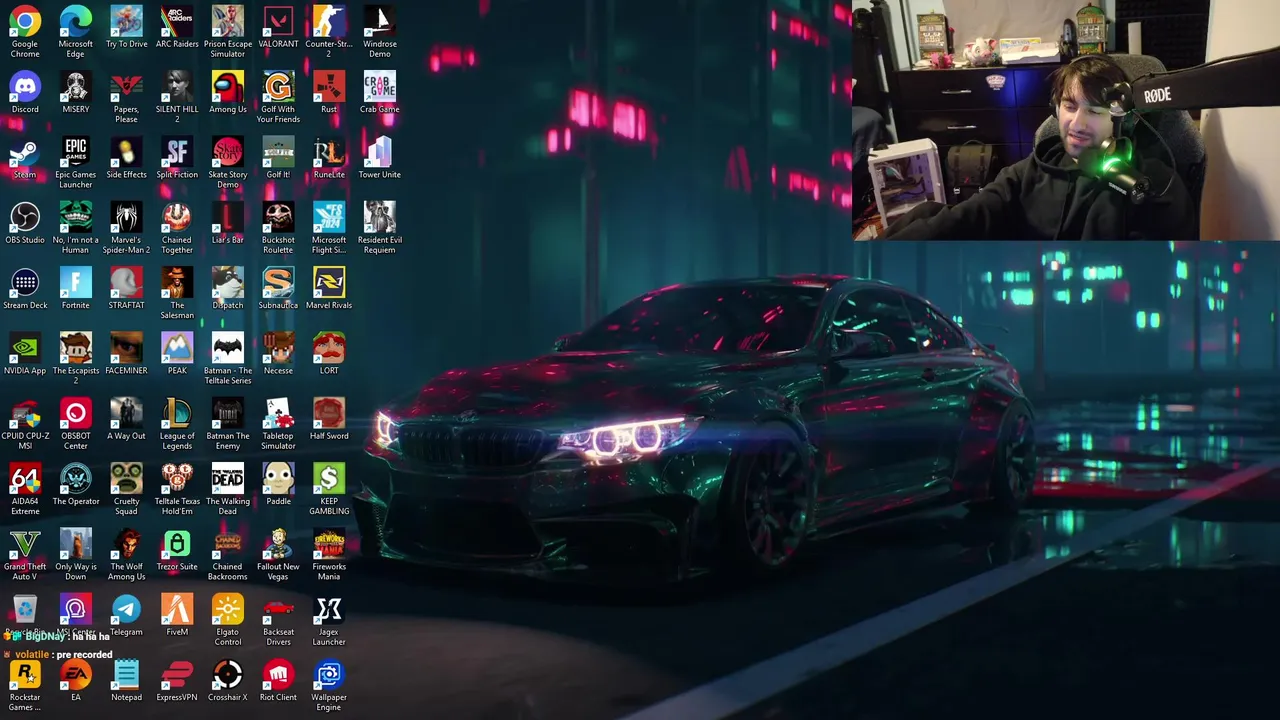Screen dimensions: 1280x720
Task: Click the Microsoft Flight Simulator icon
Action: coord(329,218)
